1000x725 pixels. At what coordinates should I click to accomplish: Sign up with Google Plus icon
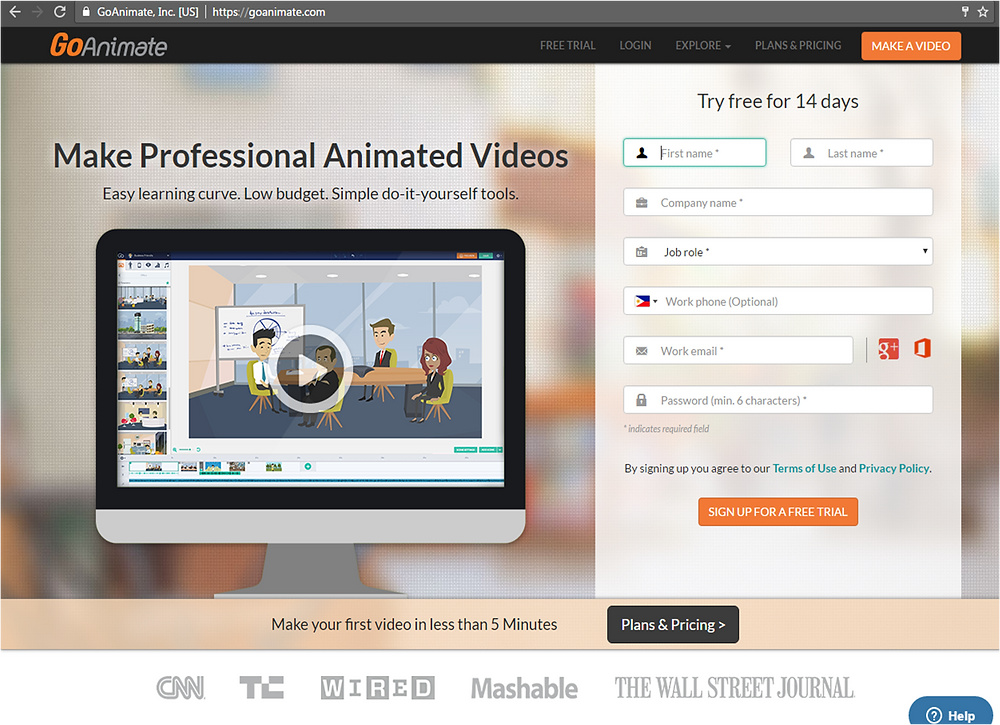[888, 349]
